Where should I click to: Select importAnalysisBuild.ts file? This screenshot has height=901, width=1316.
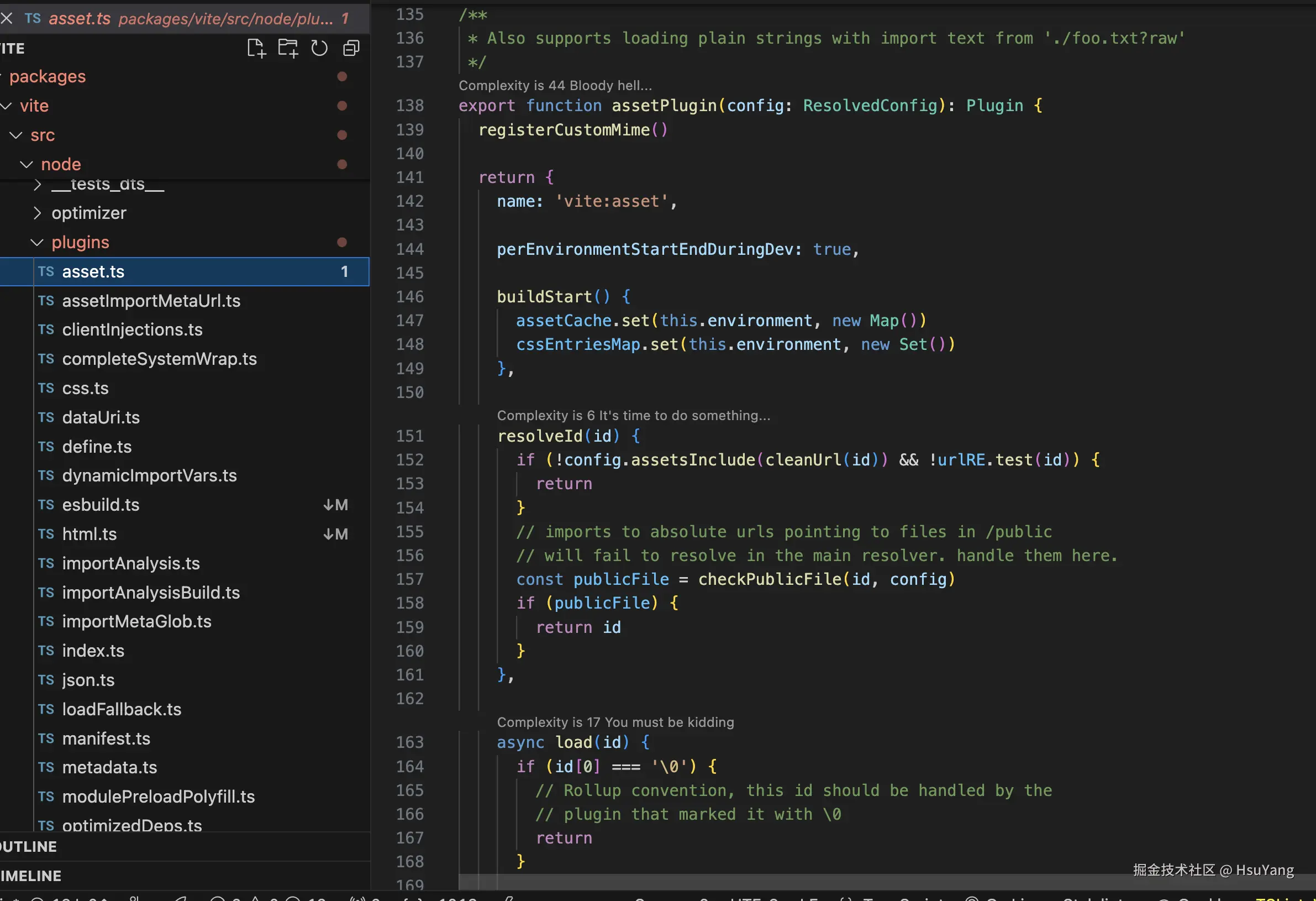point(151,592)
